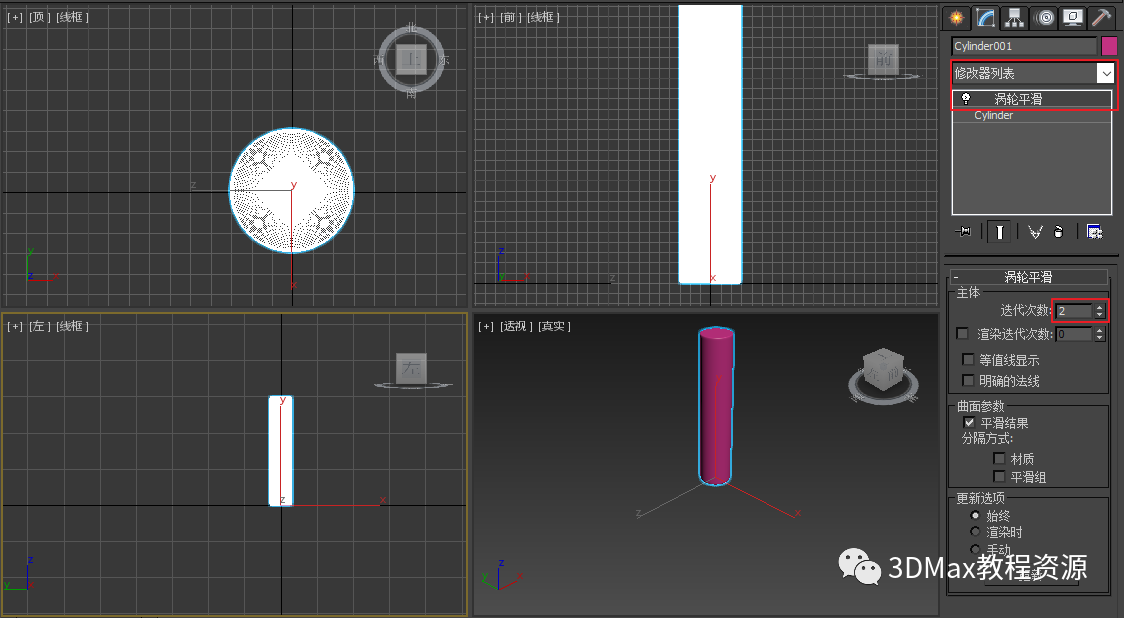Click the ViewCube in the left viewport
Viewport: 1125px width, 618px height.
tap(412, 370)
